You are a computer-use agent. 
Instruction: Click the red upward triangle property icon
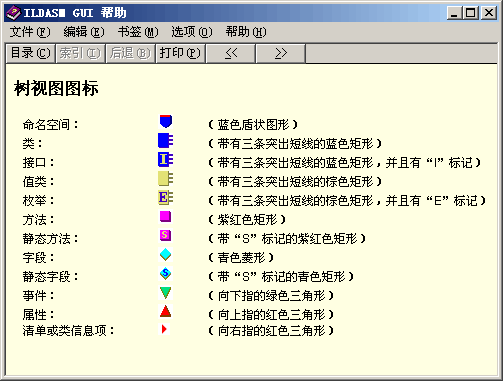pos(165,311)
